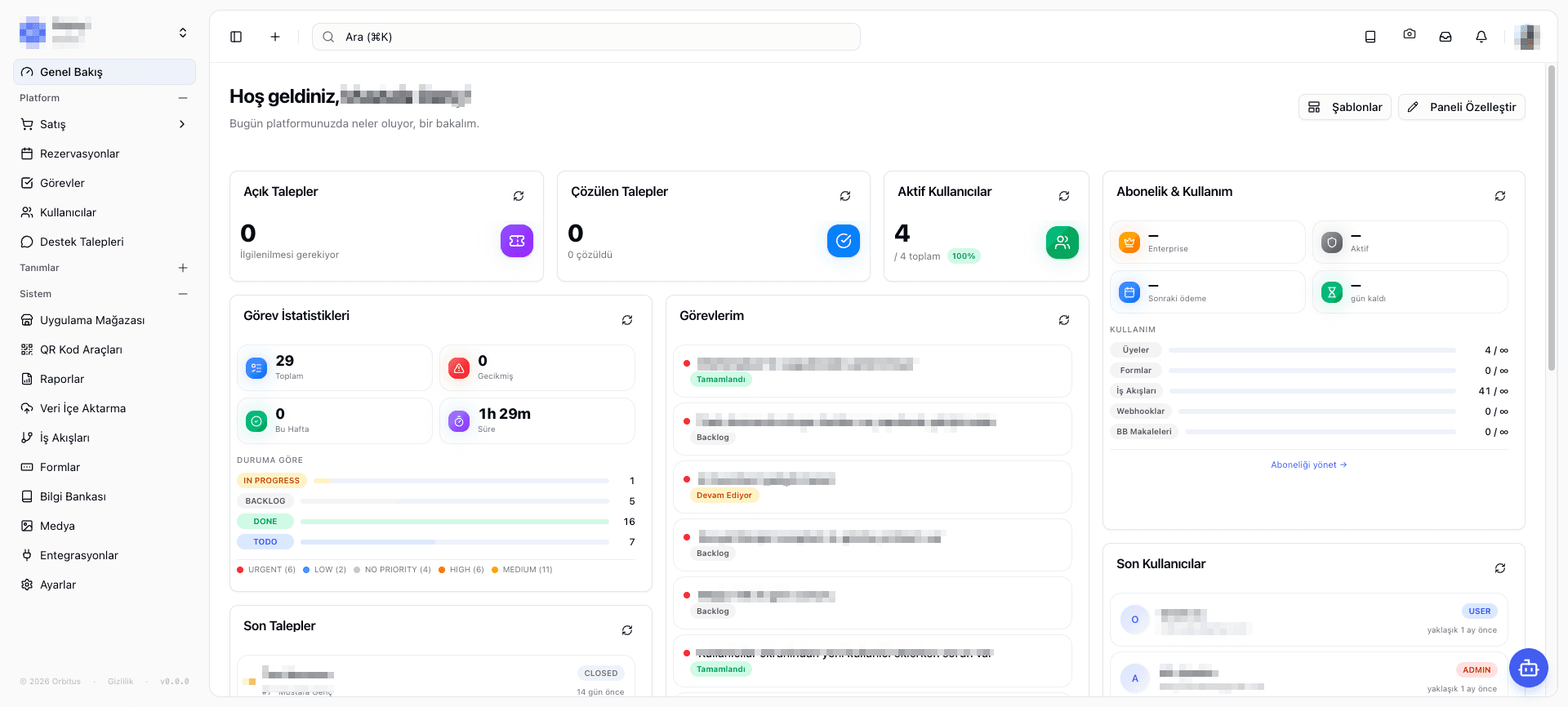Click the Şablonlar button
This screenshot has width=1568, height=707.
(1345, 107)
